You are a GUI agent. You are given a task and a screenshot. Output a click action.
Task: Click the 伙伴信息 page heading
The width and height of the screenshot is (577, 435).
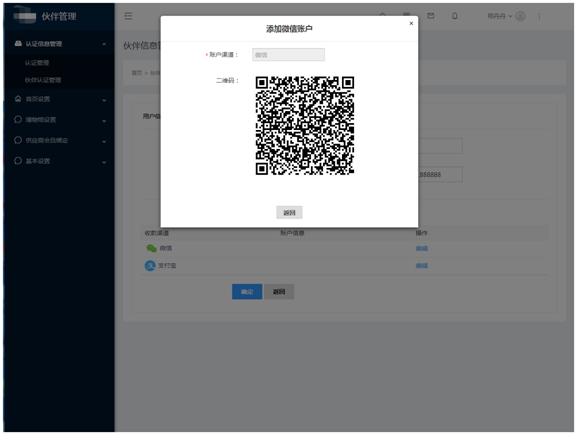point(142,46)
